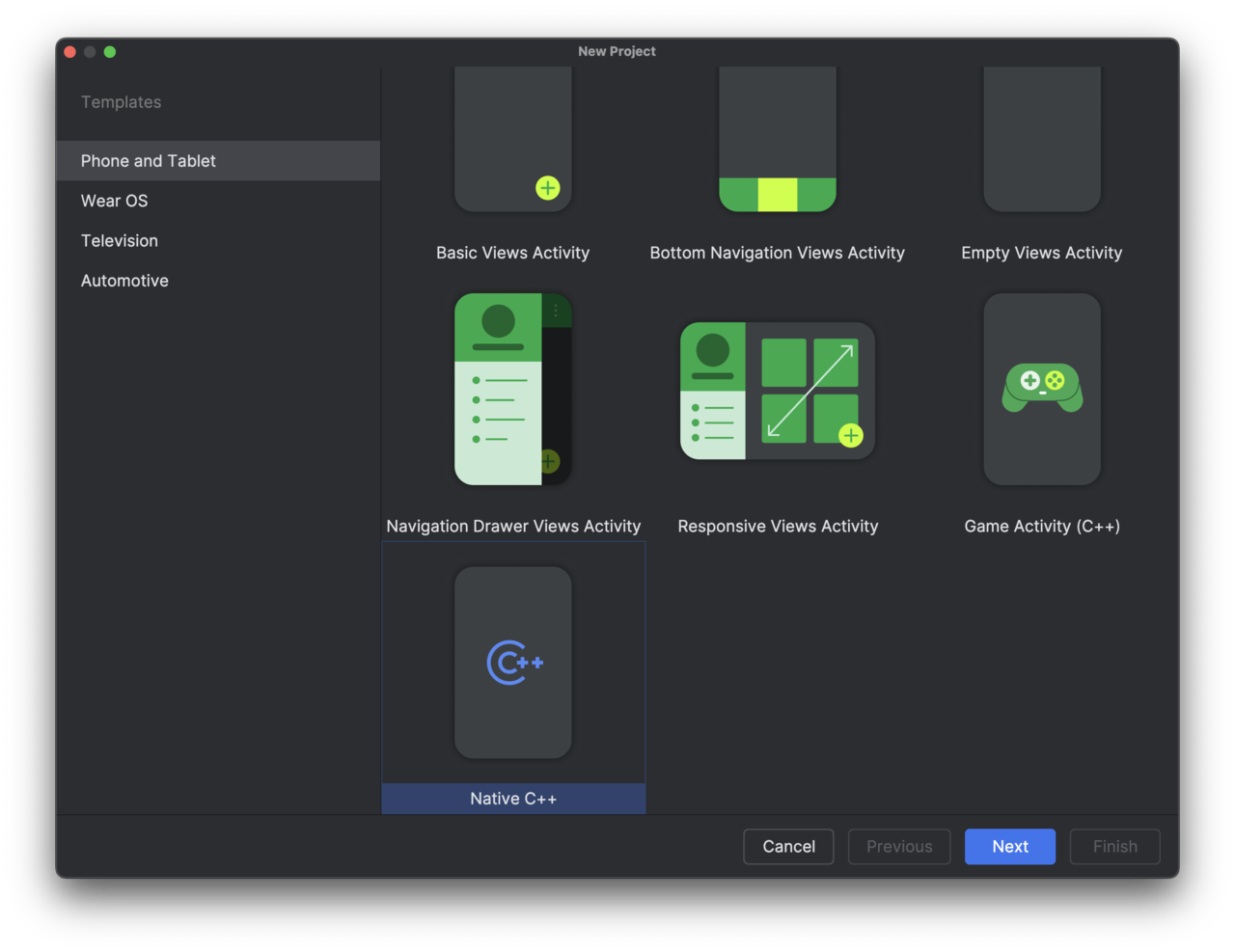Select the Bottom Navigation Views Activity thumbnail
The width and height of the screenshot is (1235, 952).
(778, 140)
